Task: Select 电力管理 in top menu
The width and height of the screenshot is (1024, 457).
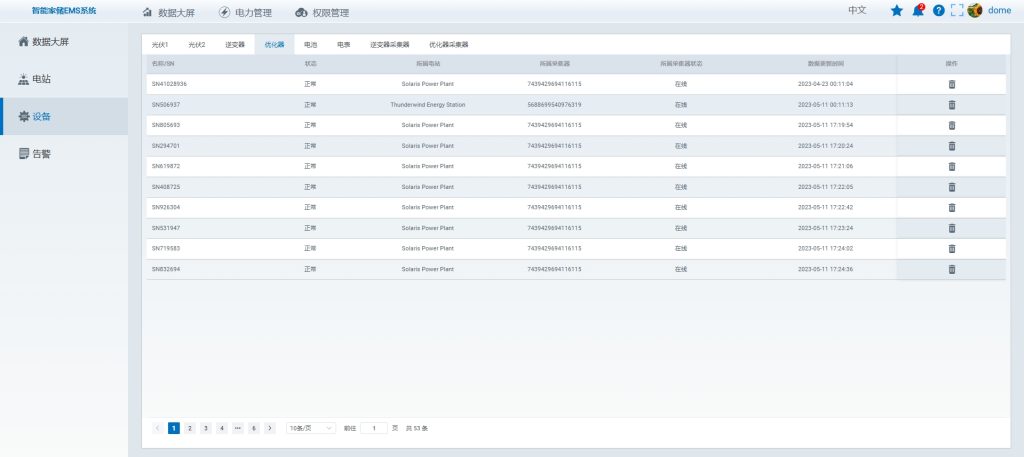Action: (245, 13)
